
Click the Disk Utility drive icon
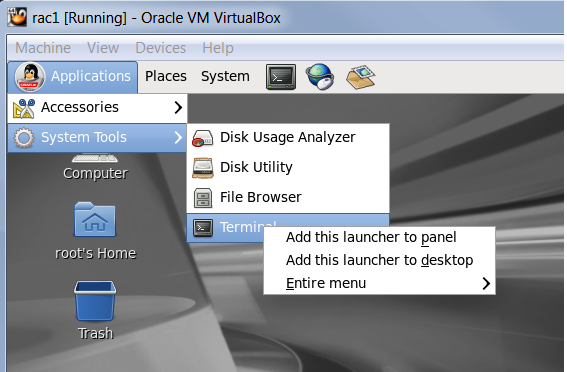(x=202, y=168)
